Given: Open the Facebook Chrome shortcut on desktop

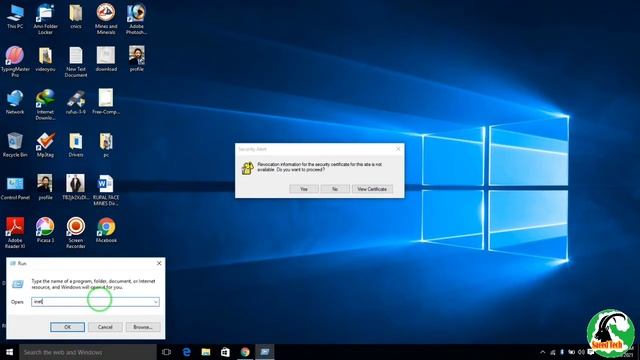Looking at the screenshot, I should coord(106,231).
